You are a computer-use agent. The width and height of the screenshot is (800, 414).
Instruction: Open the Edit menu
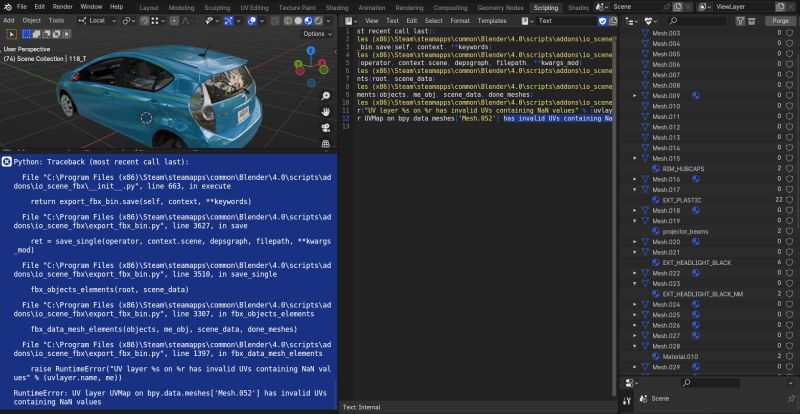(x=40, y=7)
